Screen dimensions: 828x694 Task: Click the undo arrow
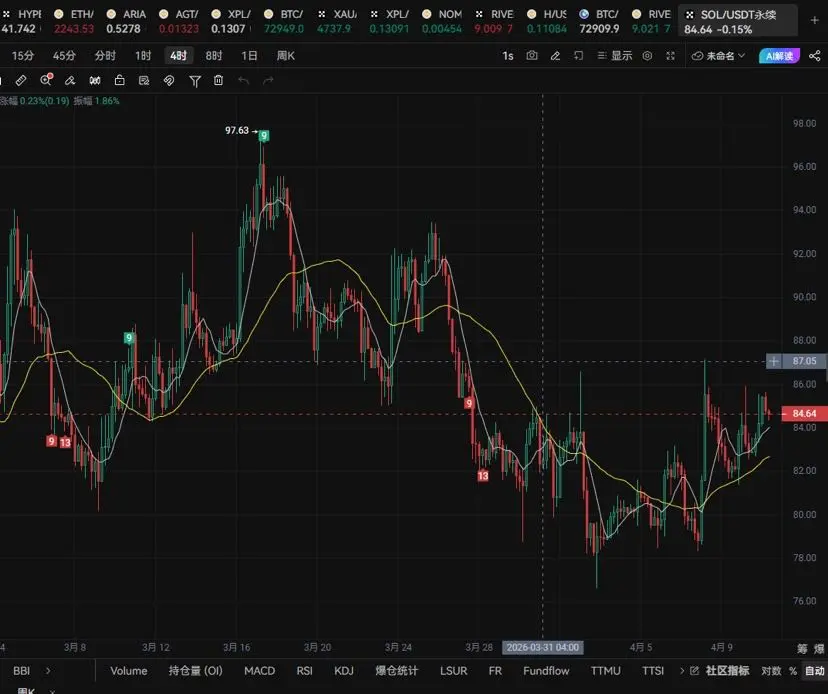point(243,80)
